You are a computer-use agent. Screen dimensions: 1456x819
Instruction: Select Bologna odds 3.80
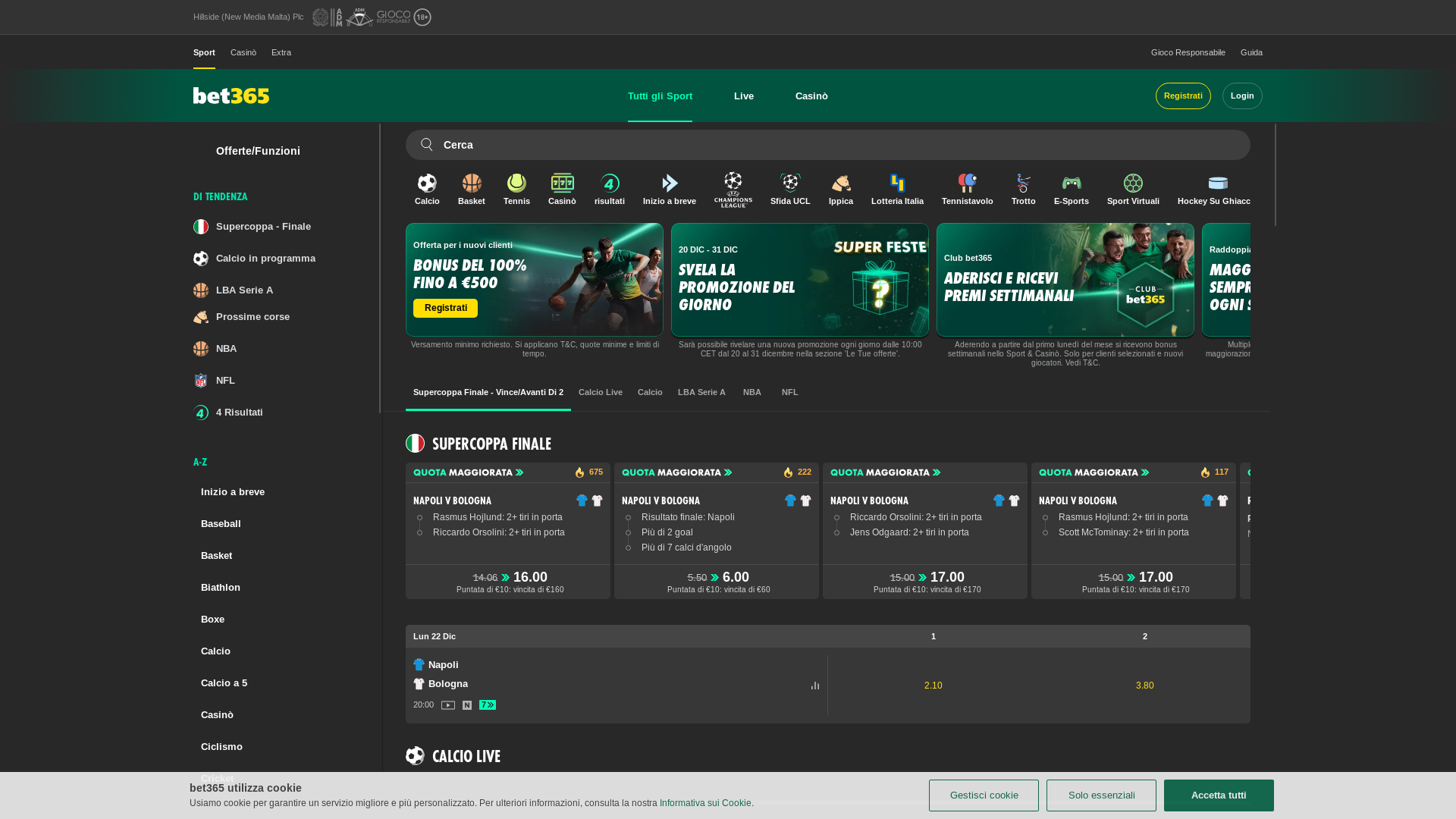(1145, 686)
